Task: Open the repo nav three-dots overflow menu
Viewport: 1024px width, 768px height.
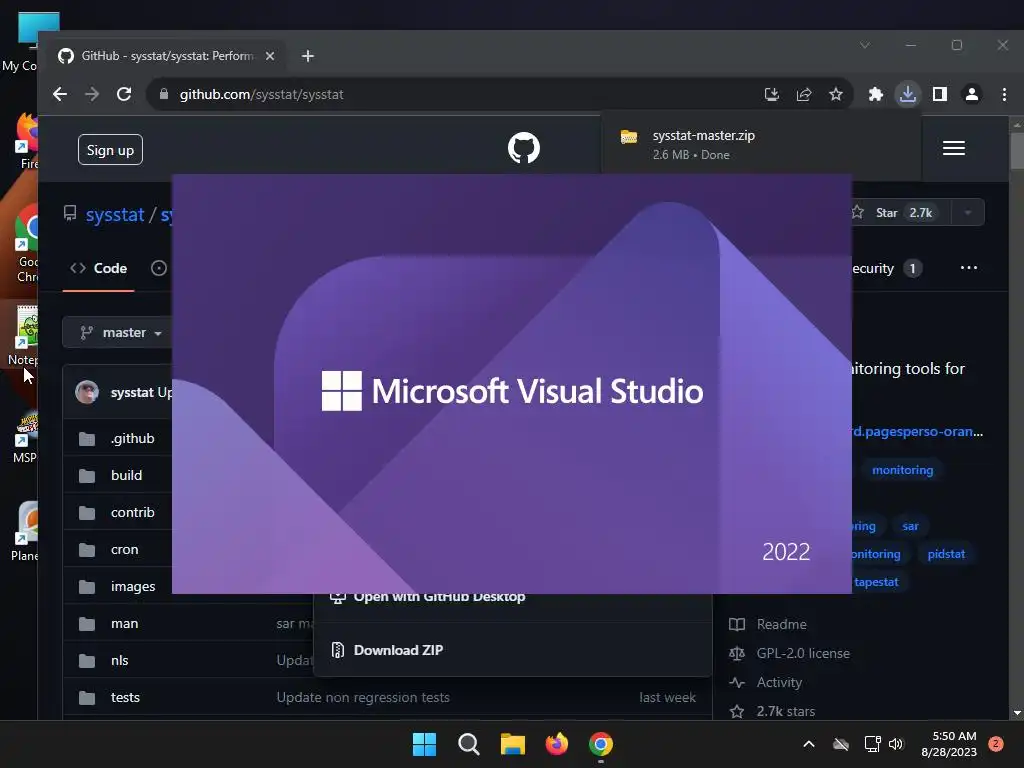Action: [969, 268]
